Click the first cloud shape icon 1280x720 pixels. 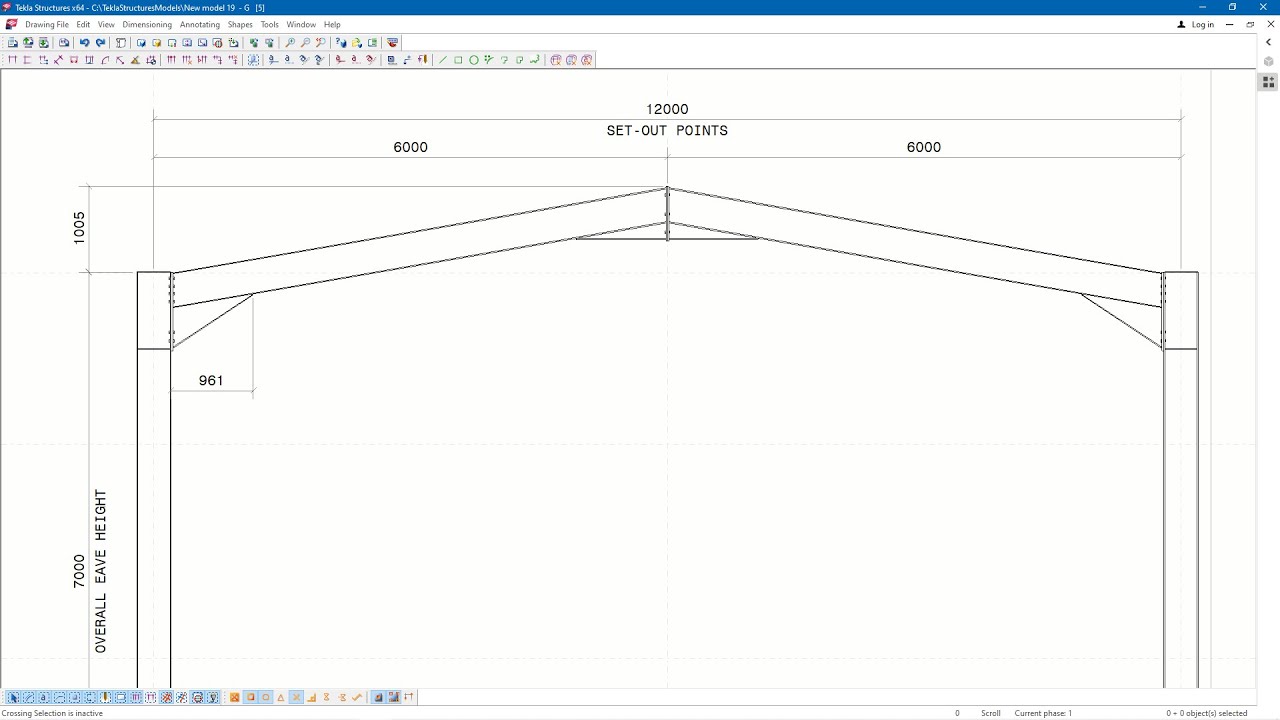coord(556,60)
